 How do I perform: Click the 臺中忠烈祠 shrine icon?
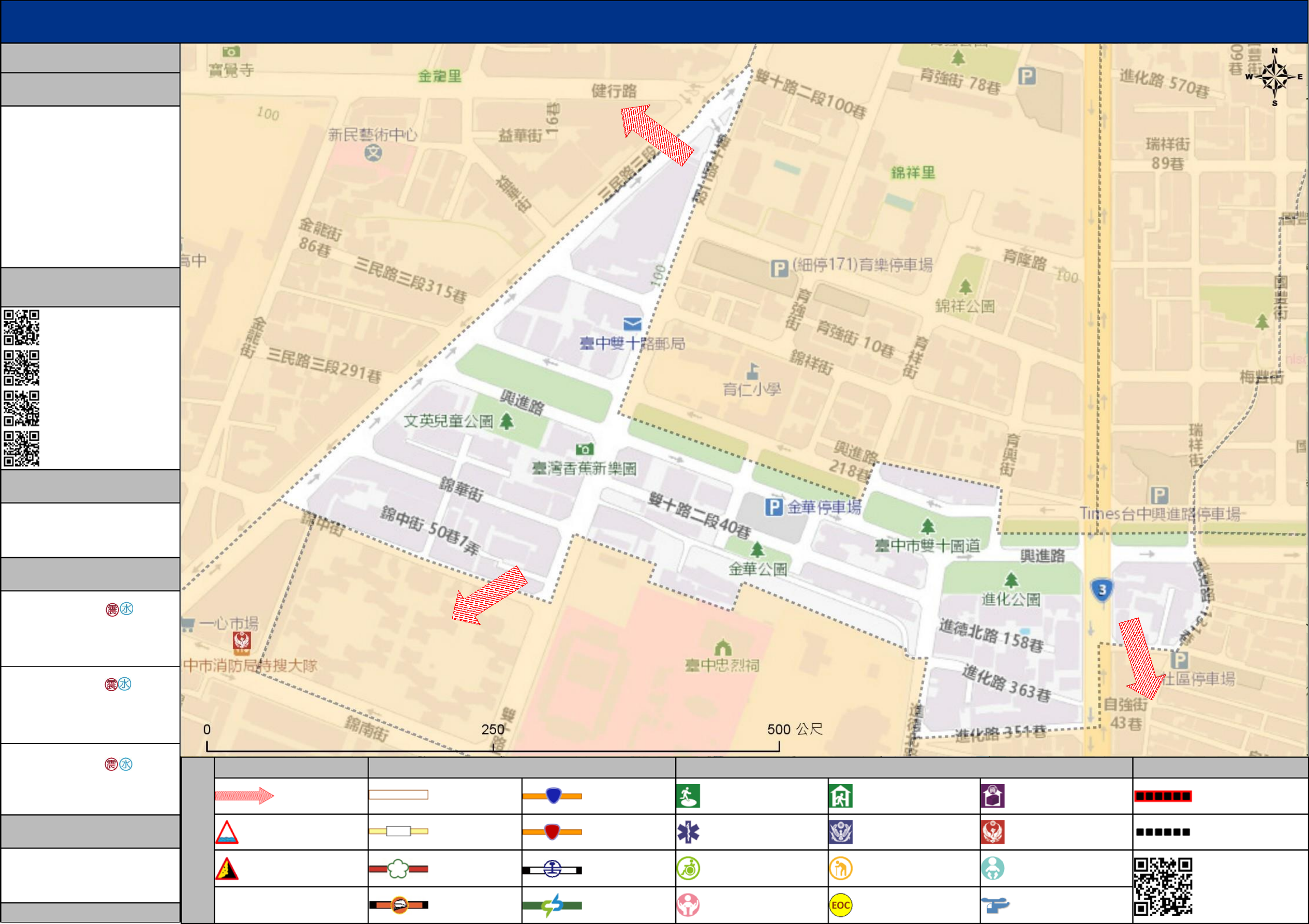pos(723,647)
